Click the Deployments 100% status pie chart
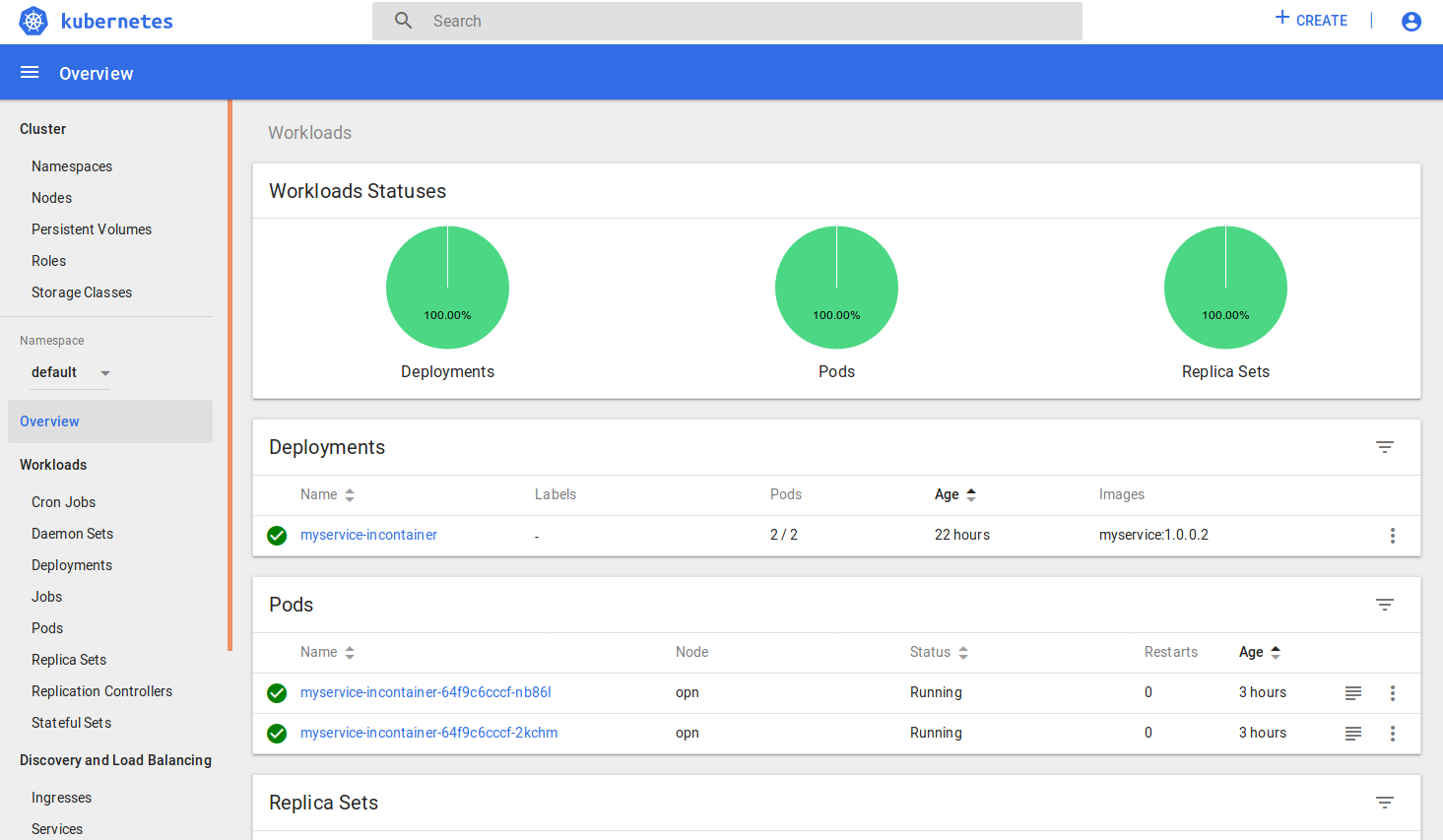The width and height of the screenshot is (1443, 840). coord(447,288)
